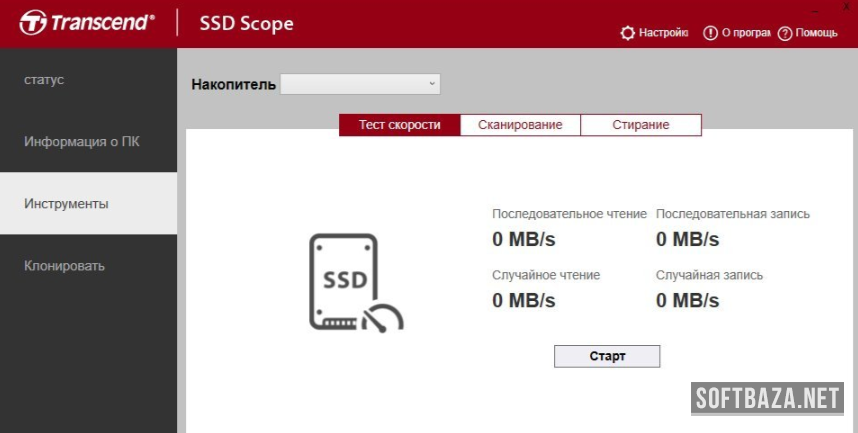Viewport: 858px width, 433px height.
Task: Open the Сканирование tab
Action: point(520,125)
